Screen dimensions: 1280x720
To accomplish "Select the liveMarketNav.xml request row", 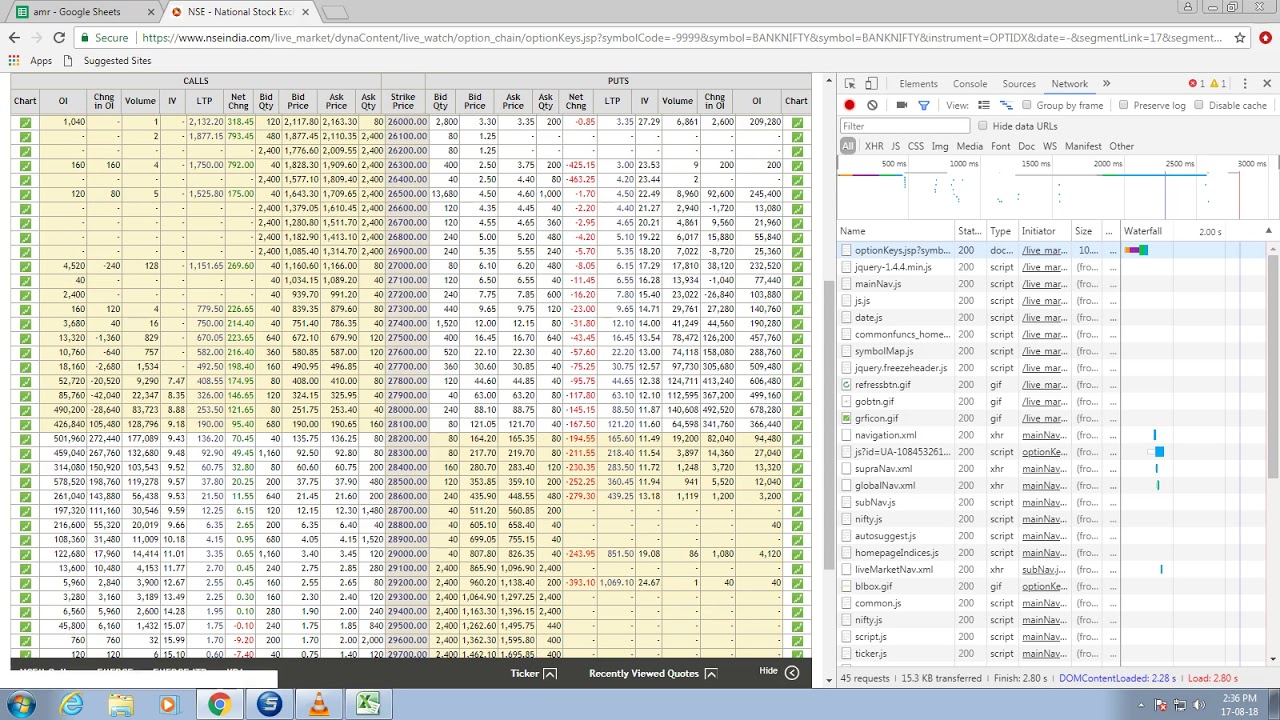I will 1054,569.
